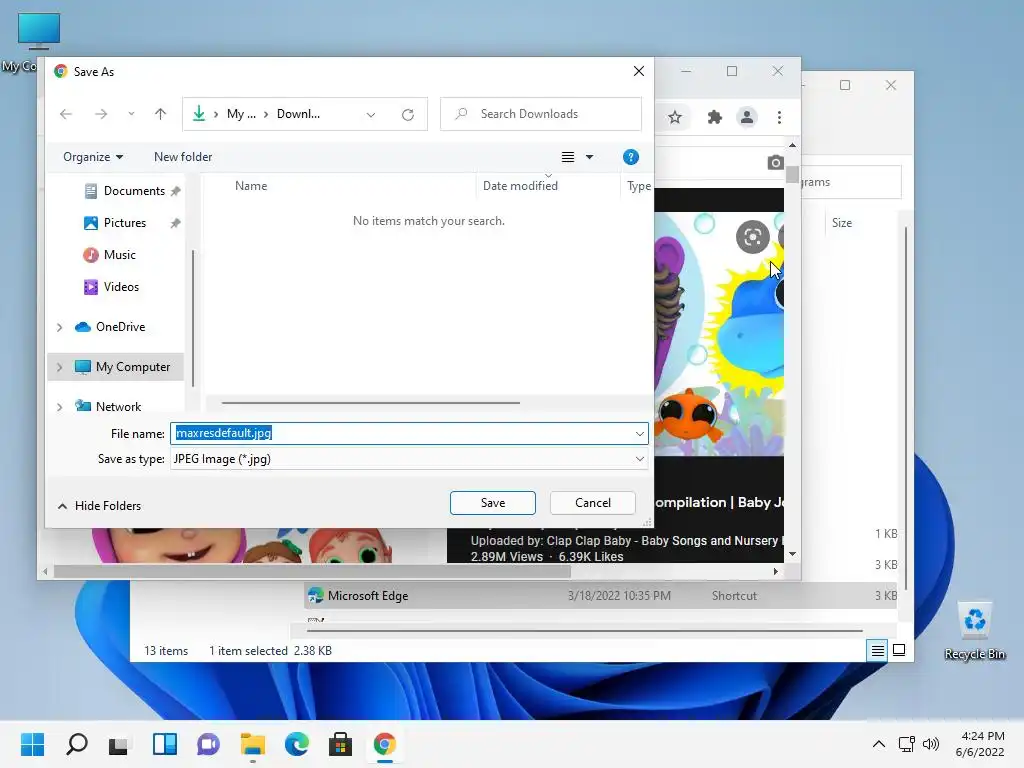Show hidden system tray icons
This screenshot has height=768, width=1024.
pyautogui.click(x=879, y=744)
